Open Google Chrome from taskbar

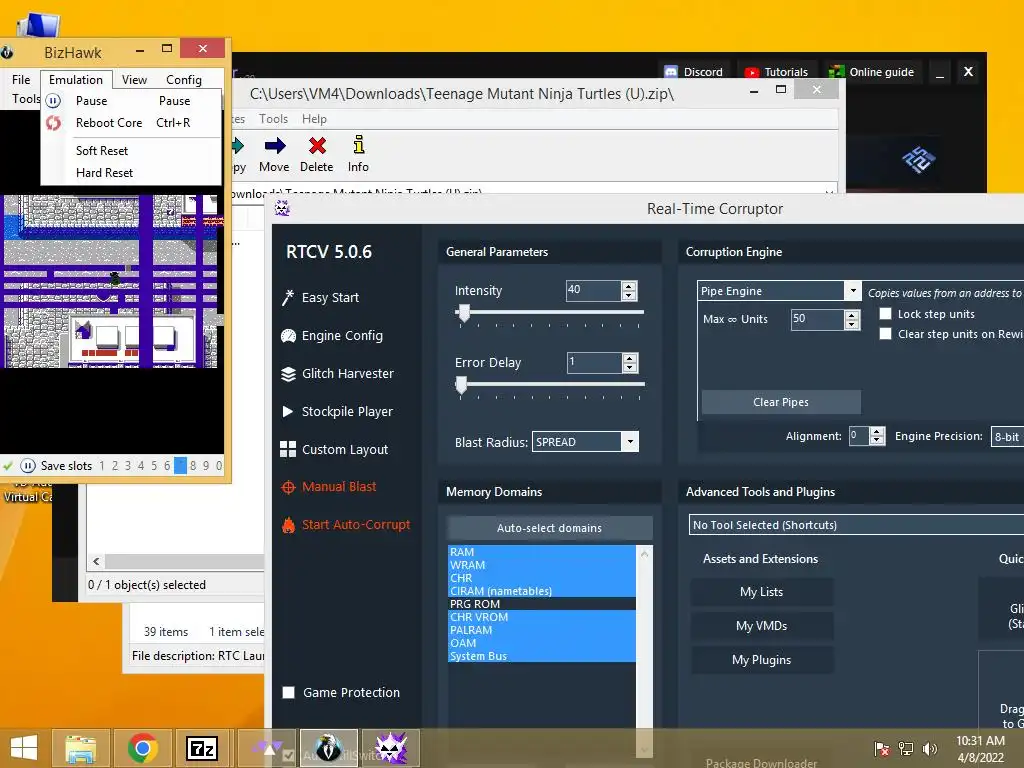tap(142, 748)
